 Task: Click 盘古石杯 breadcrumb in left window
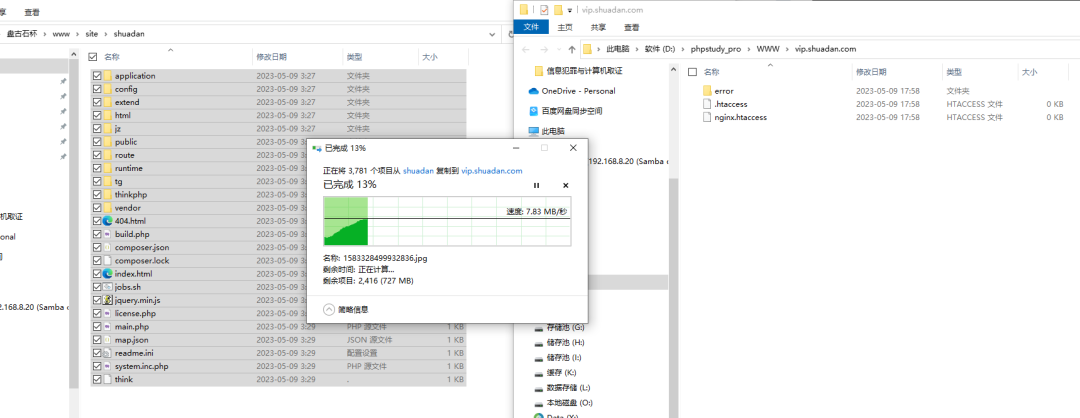pos(24,33)
